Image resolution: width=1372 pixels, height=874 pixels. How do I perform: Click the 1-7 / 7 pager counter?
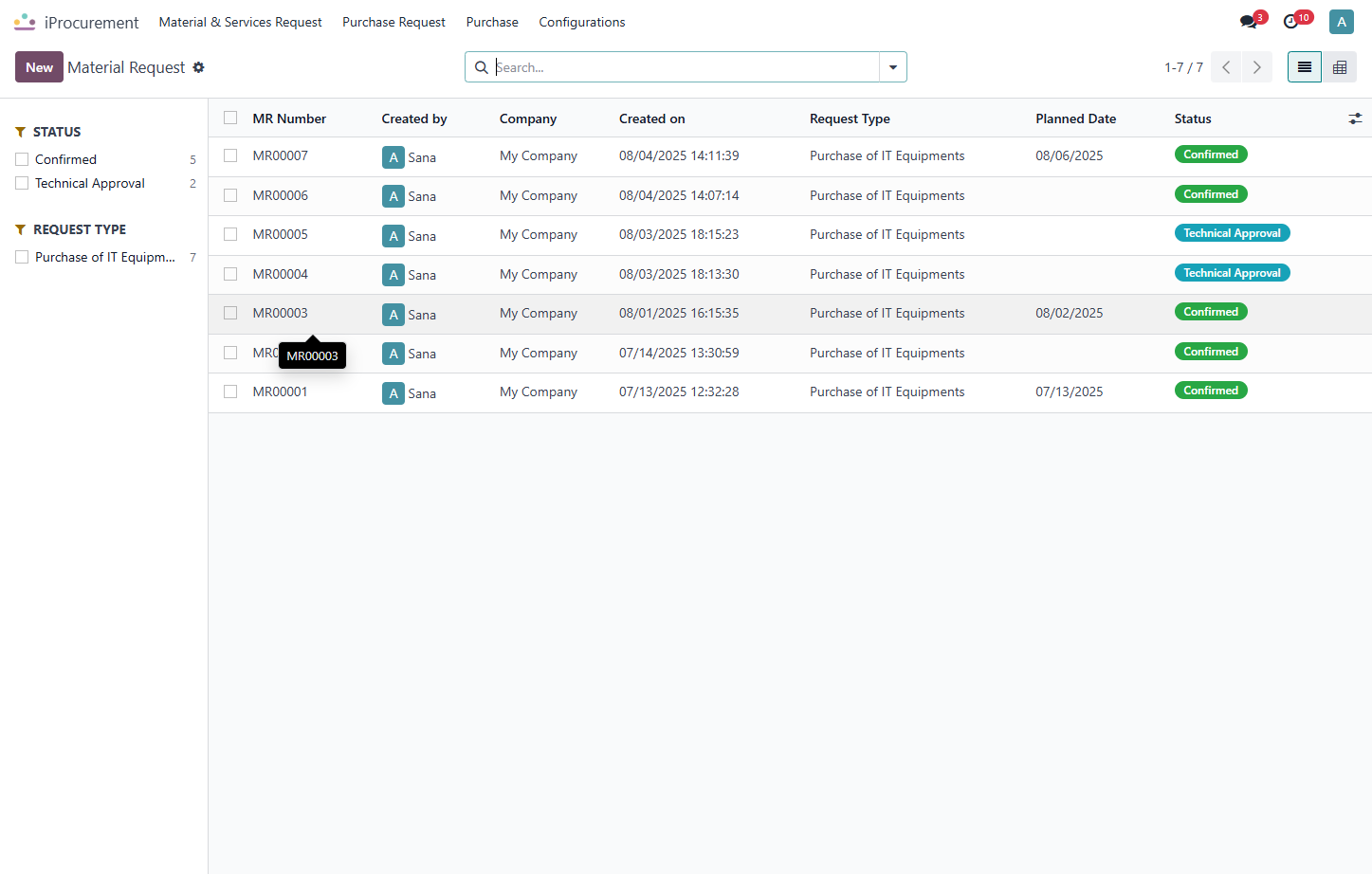click(x=1183, y=67)
